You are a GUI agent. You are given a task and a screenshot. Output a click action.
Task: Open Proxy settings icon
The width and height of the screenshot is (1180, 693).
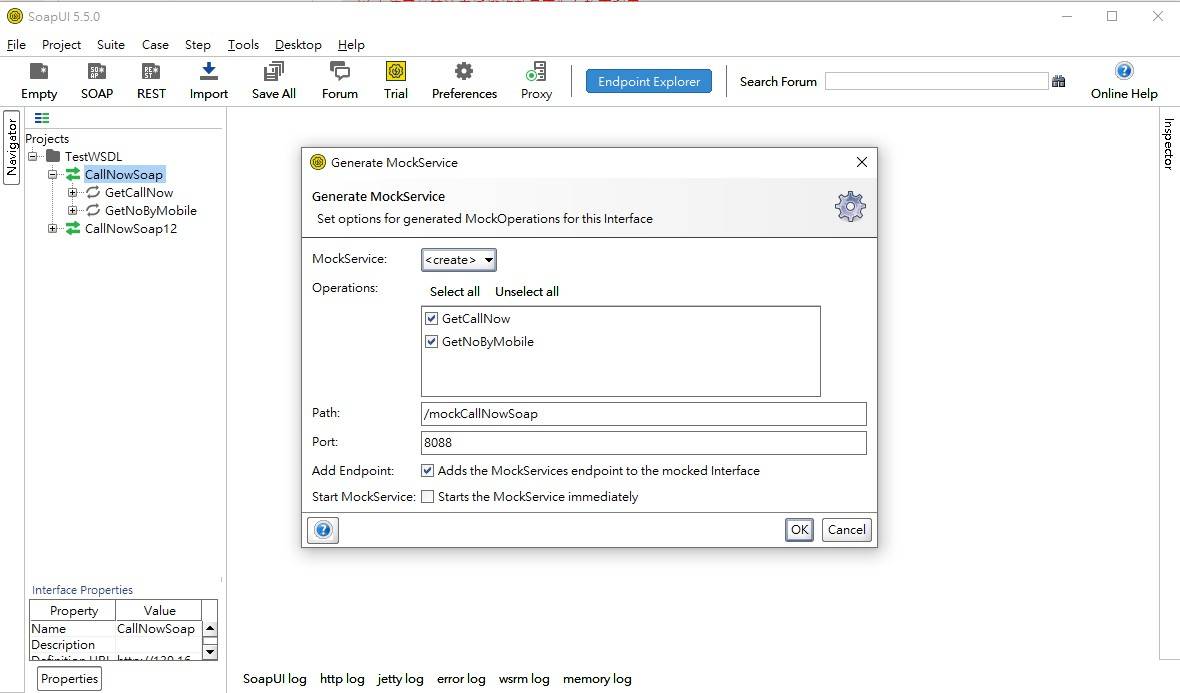pyautogui.click(x=536, y=71)
